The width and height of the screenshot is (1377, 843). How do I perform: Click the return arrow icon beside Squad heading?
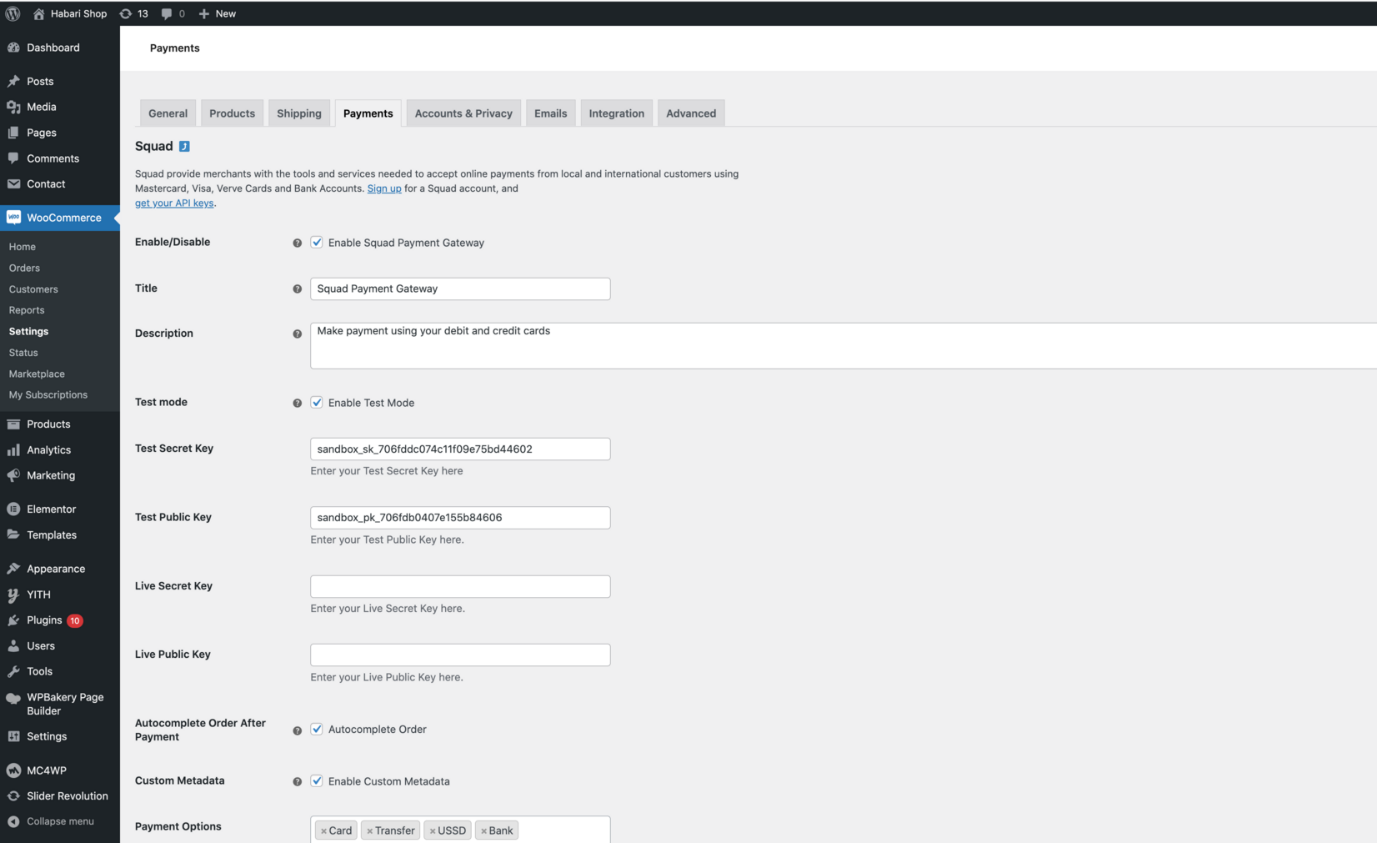click(x=184, y=147)
